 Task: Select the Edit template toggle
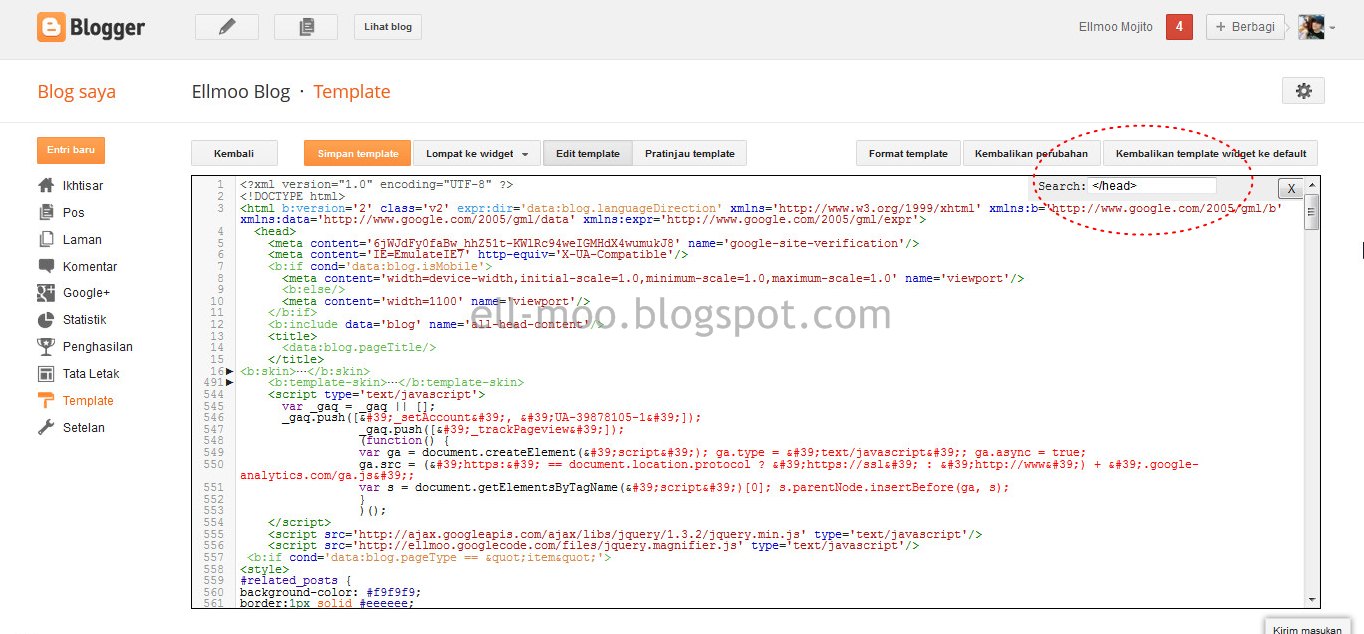[588, 153]
